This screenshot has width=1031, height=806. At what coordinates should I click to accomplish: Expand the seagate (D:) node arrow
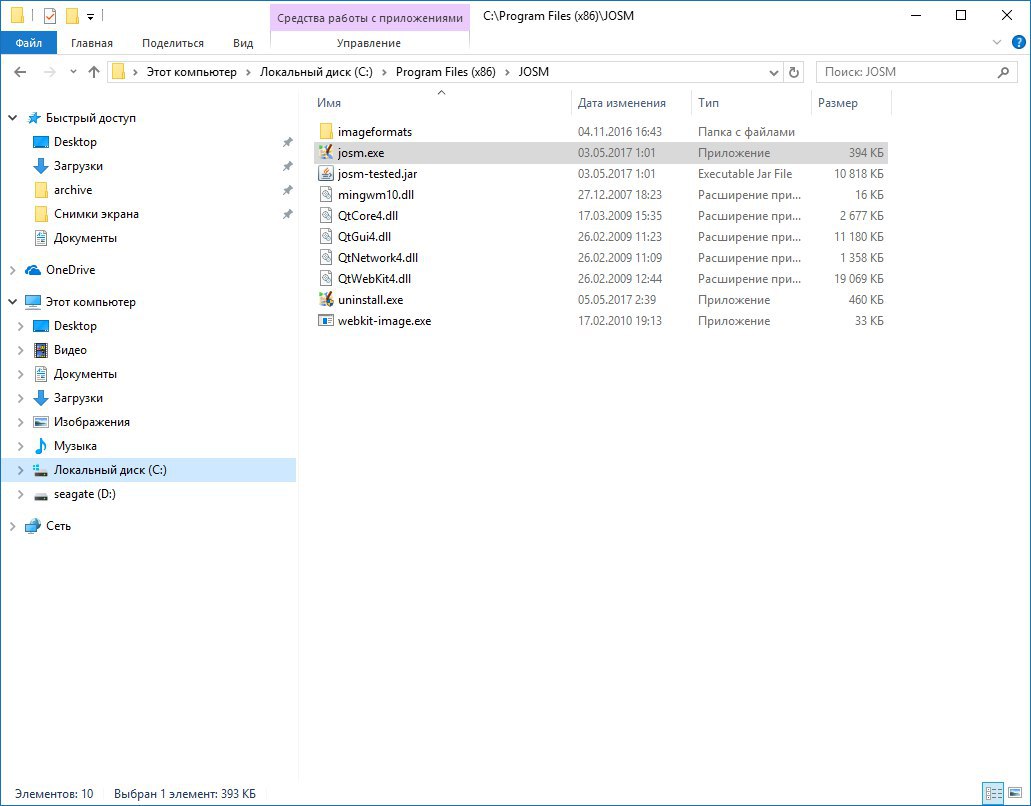point(20,494)
